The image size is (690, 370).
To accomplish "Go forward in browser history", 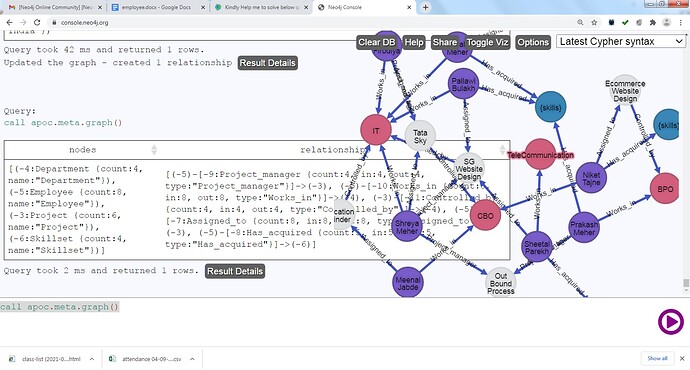I will [x=23, y=22].
